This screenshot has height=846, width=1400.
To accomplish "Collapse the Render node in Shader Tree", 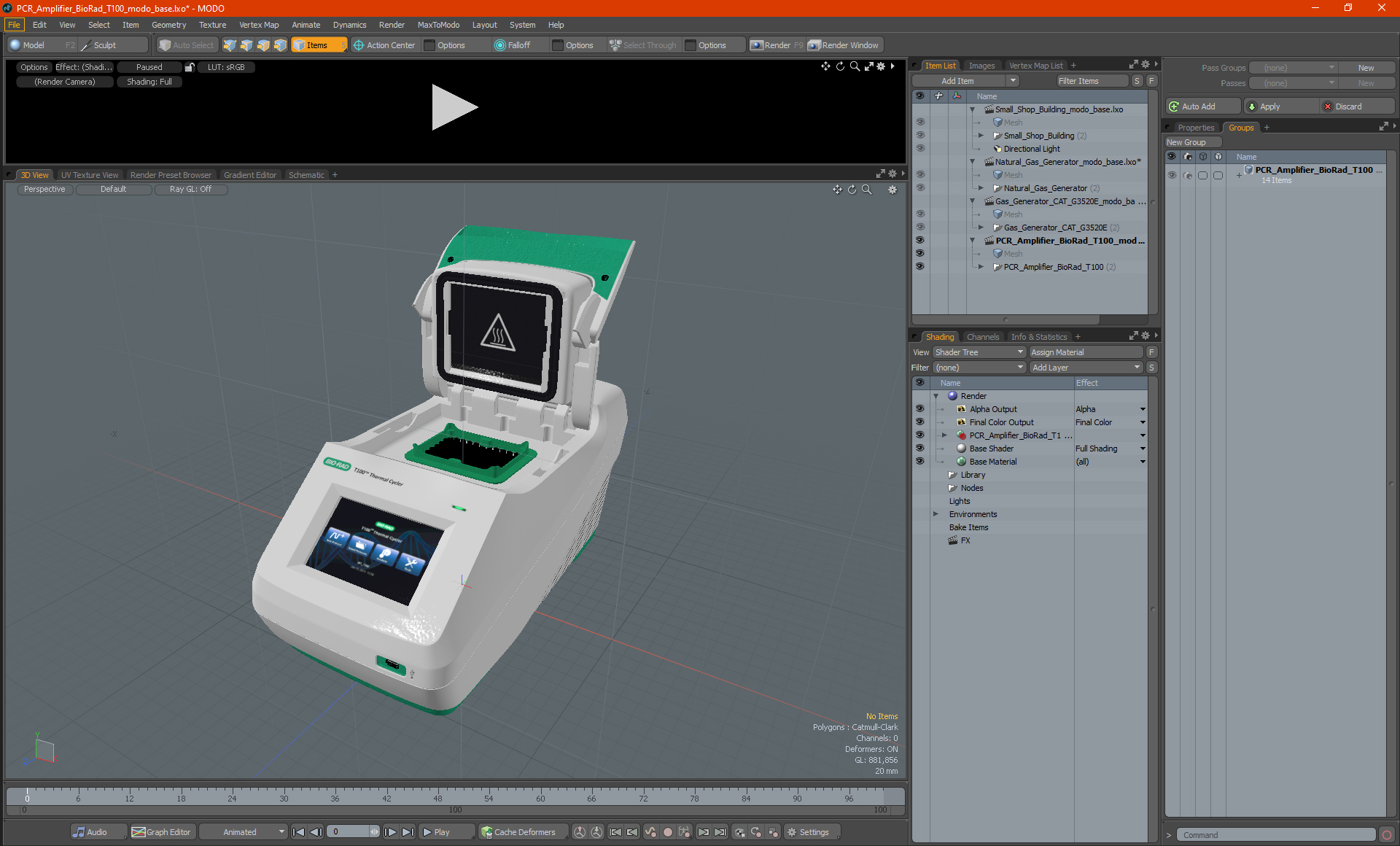I will pos(936,396).
